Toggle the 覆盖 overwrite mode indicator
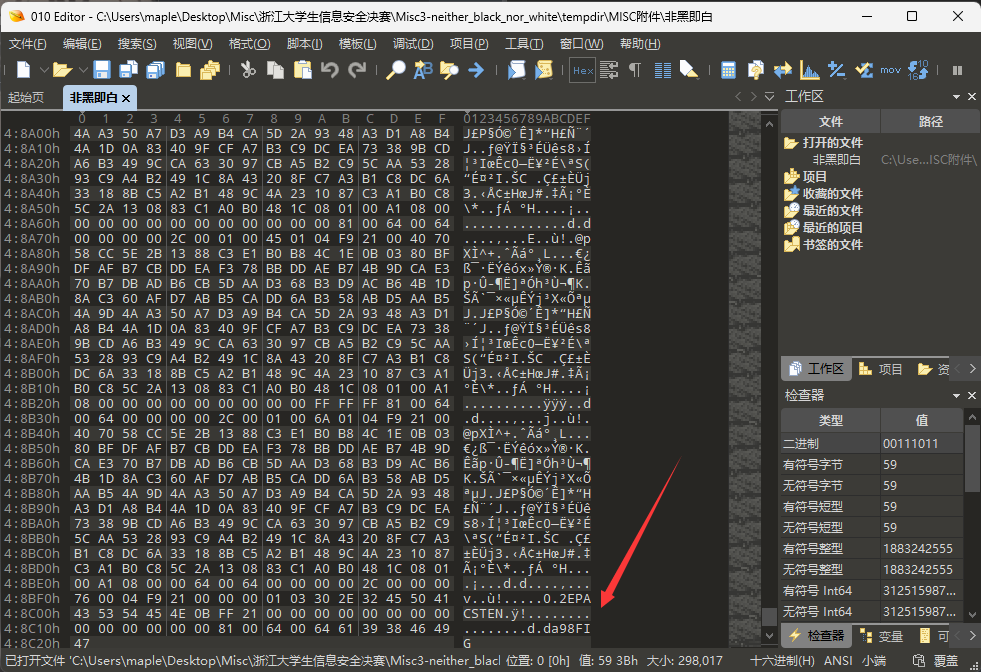 [946, 661]
